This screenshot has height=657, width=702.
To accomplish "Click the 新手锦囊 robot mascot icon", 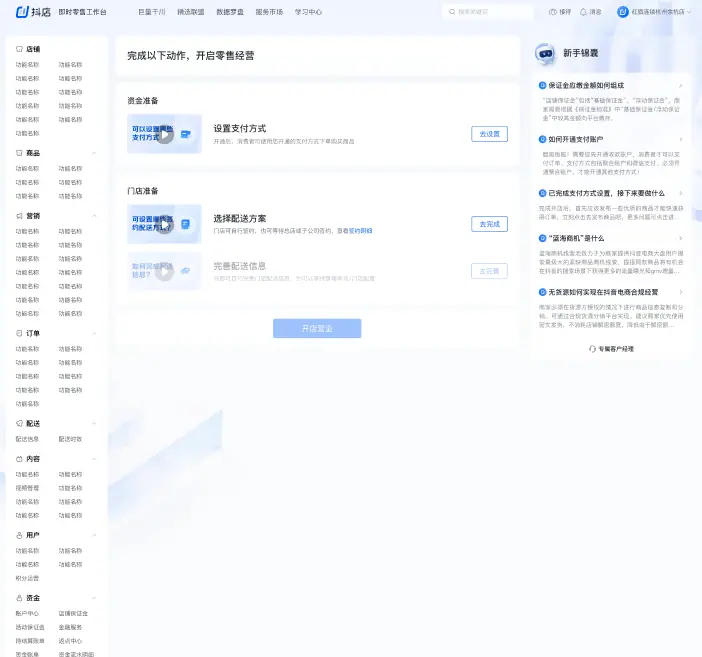I will tap(545, 54).
